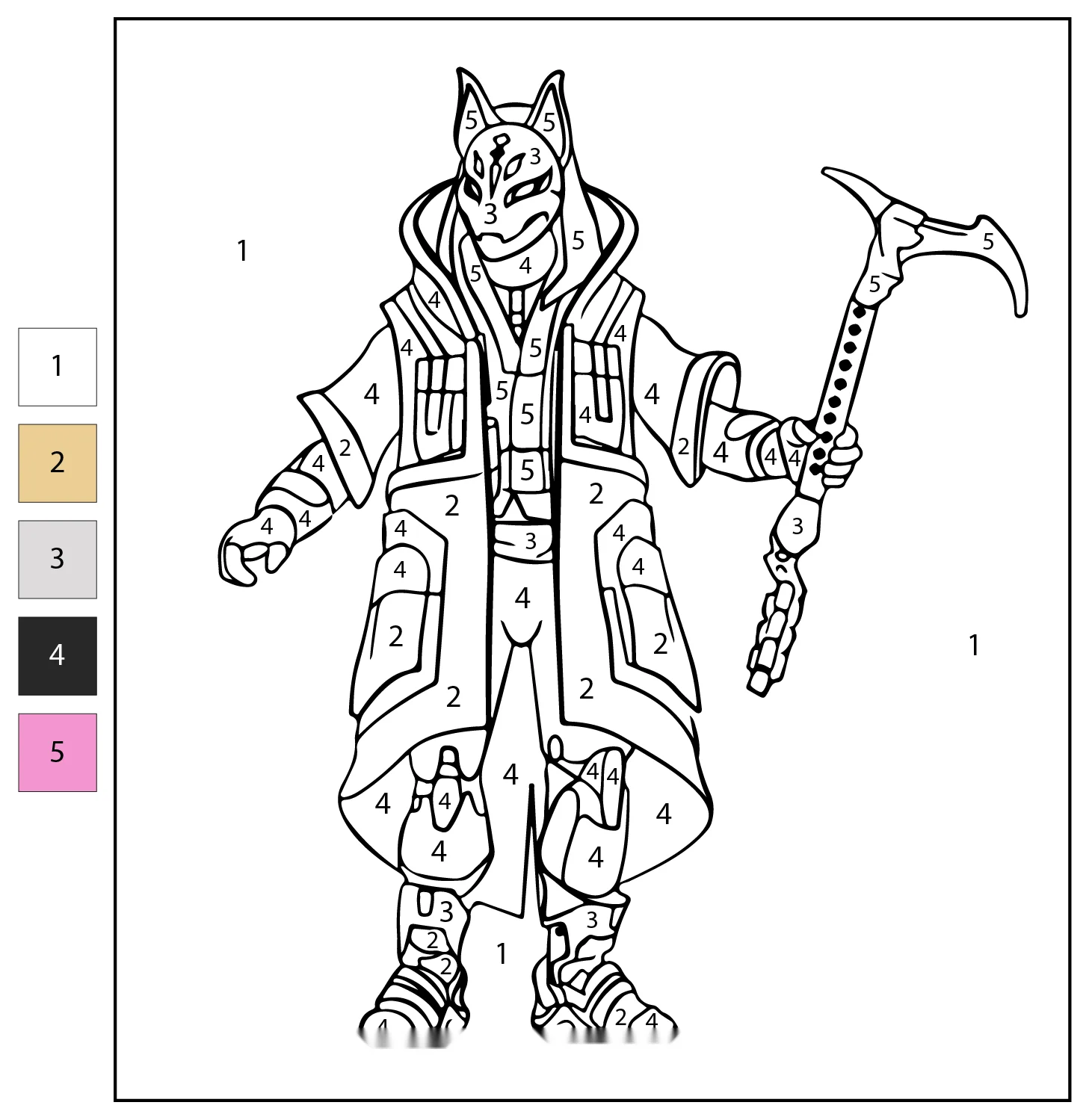1089x1120 pixels.
Task: Click the right sleeve cuff marked 2
Action: pos(683,446)
